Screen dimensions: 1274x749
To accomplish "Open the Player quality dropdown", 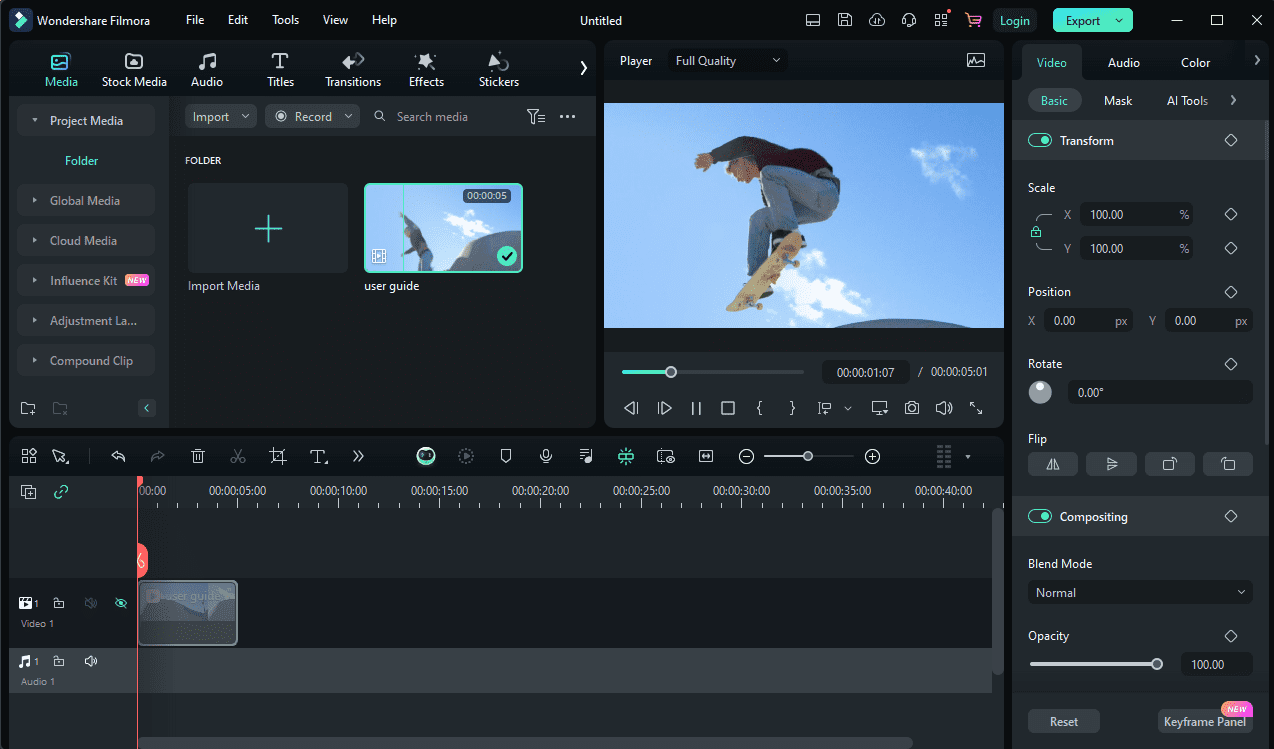I will pyautogui.click(x=727, y=60).
